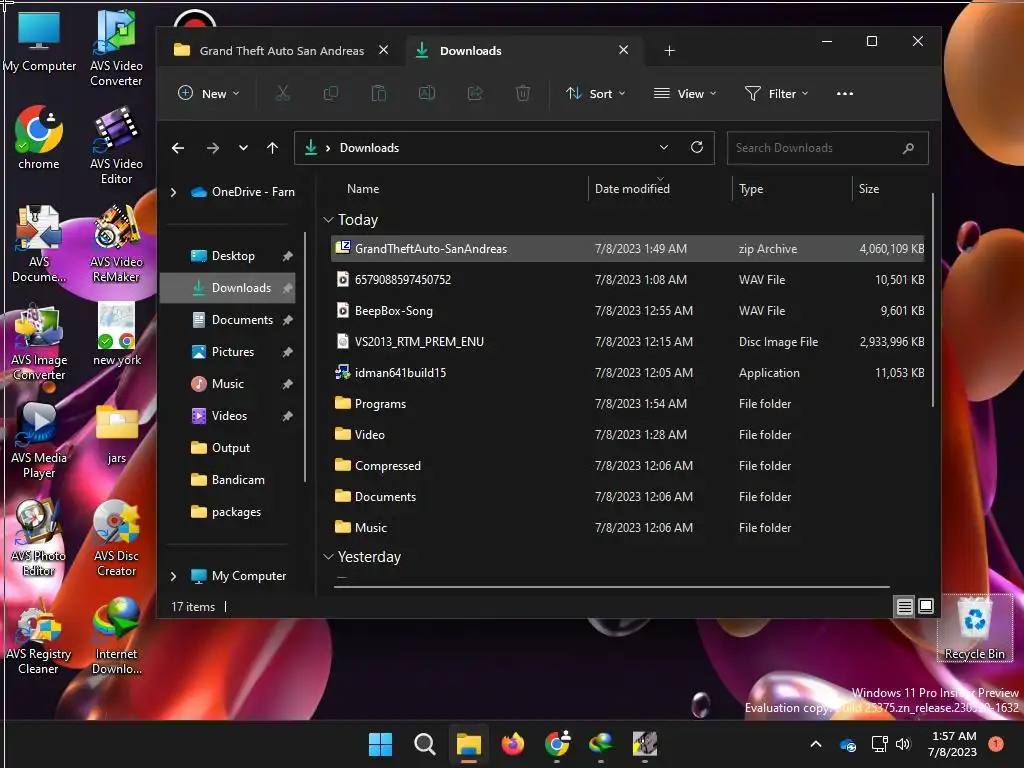Click the Copy icon in toolbar
Viewport: 1024px width, 768px height.
(331, 93)
